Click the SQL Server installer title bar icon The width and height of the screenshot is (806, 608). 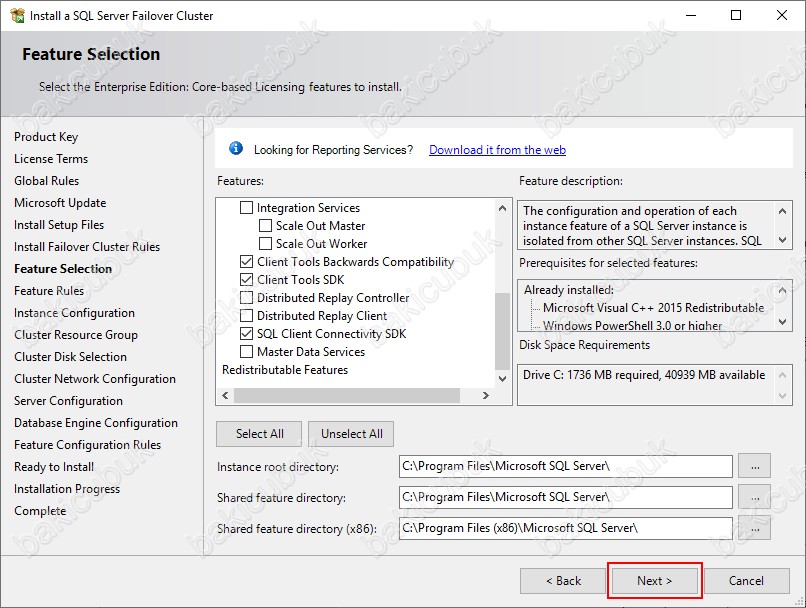coord(17,15)
